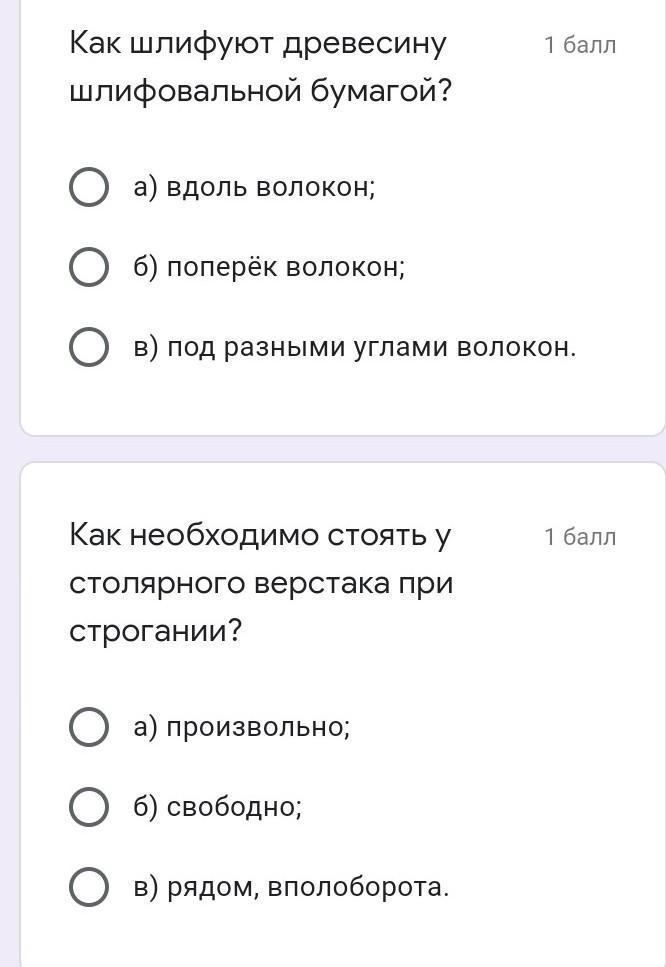This screenshot has height=967, width=666.
Task: Mark radio circle 'в) рядом, вполоборота'
Action: tap(89, 887)
